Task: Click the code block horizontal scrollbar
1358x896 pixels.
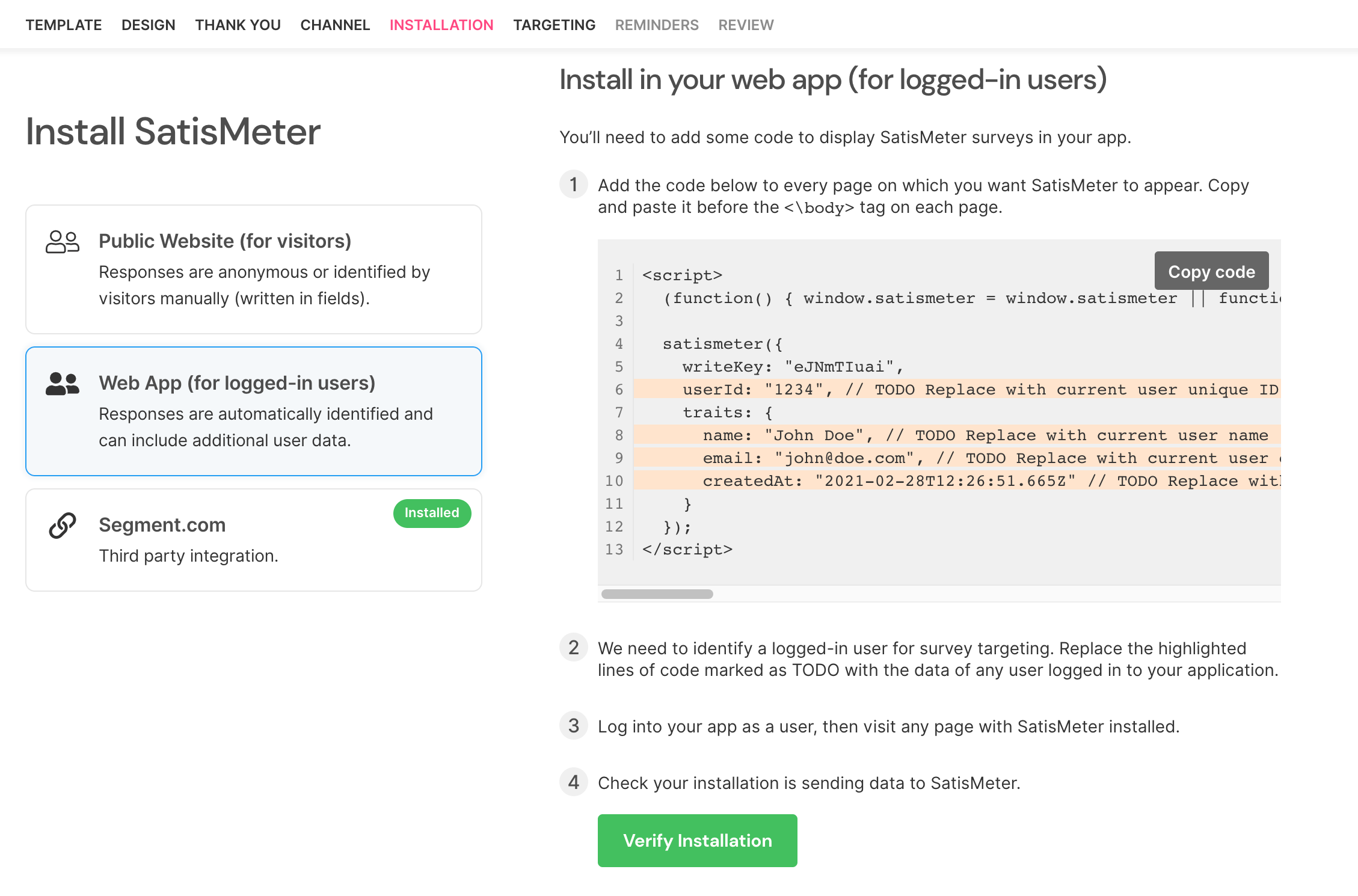Action: (x=657, y=594)
